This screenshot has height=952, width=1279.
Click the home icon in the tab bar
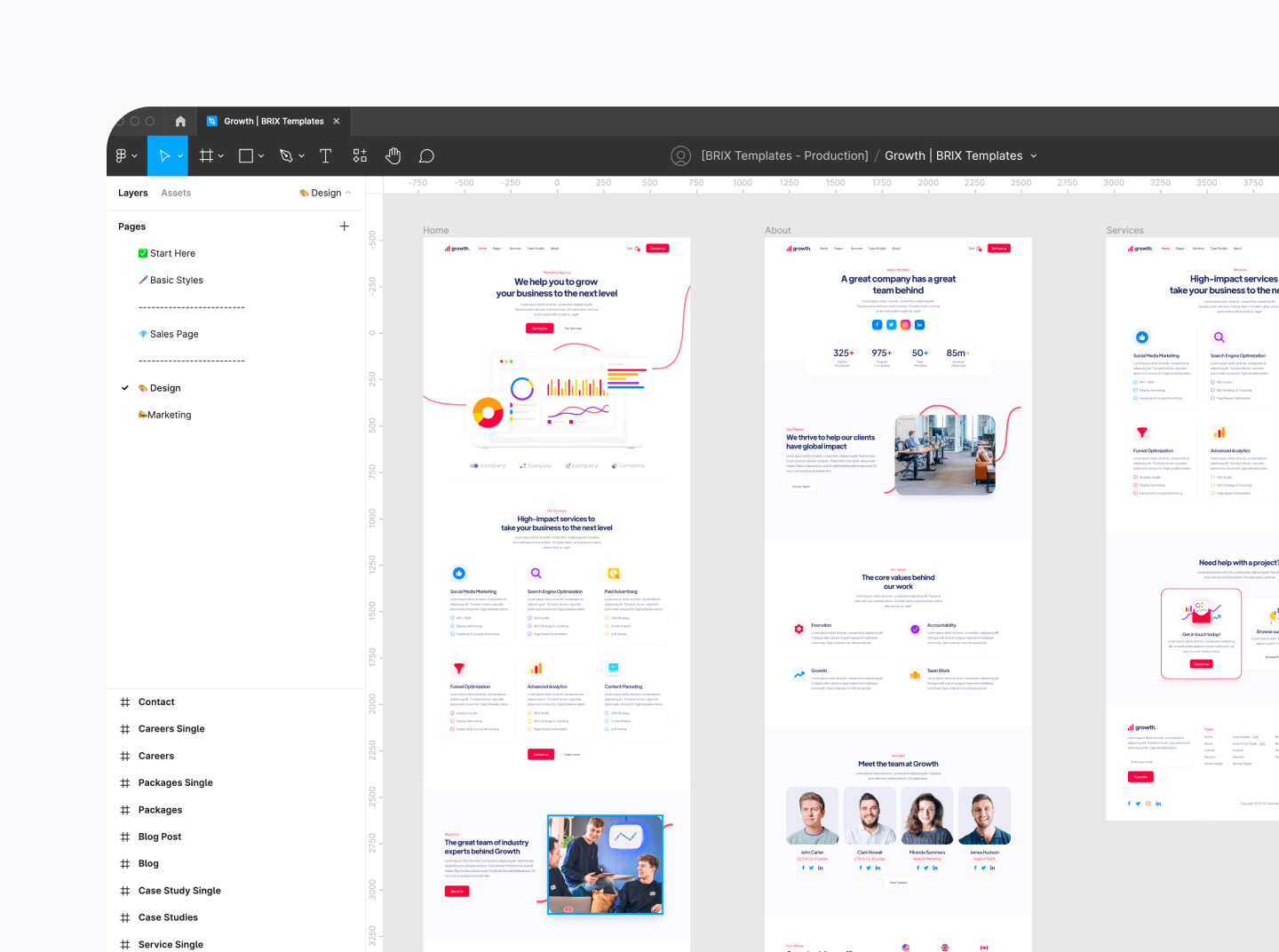[180, 121]
